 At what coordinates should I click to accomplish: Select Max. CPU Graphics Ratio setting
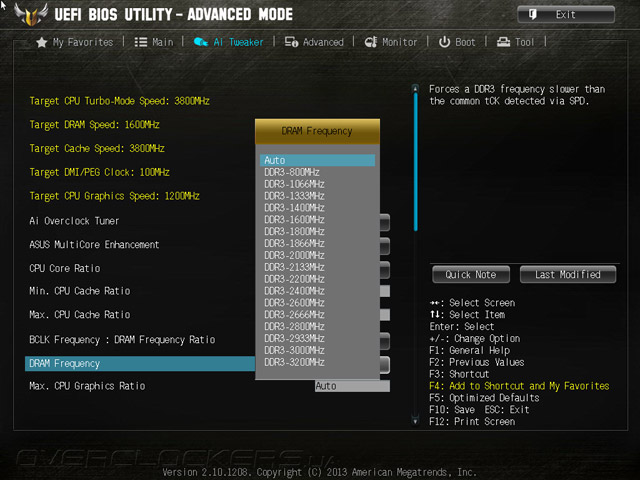(x=87, y=386)
